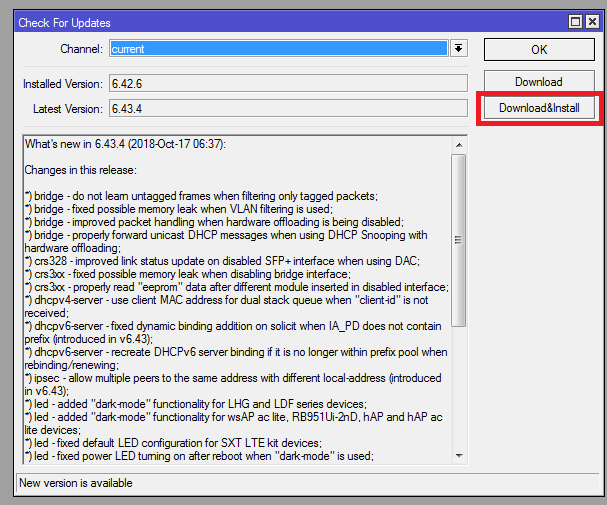Image resolution: width=607 pixels, height=505 pixels.
Task: Click line 'crs3xx - properly read eeprom data'
Action: pyautogui.click(x=237, y=287)
